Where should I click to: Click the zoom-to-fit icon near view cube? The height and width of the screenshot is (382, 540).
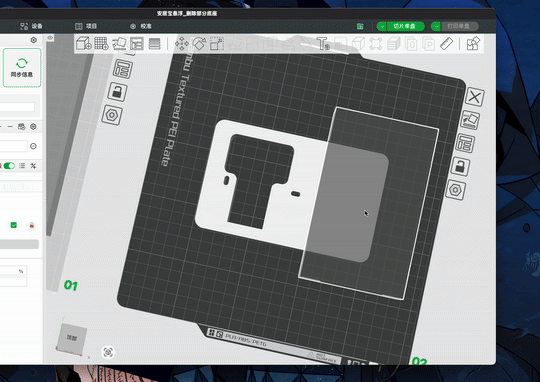click(108, 352)
